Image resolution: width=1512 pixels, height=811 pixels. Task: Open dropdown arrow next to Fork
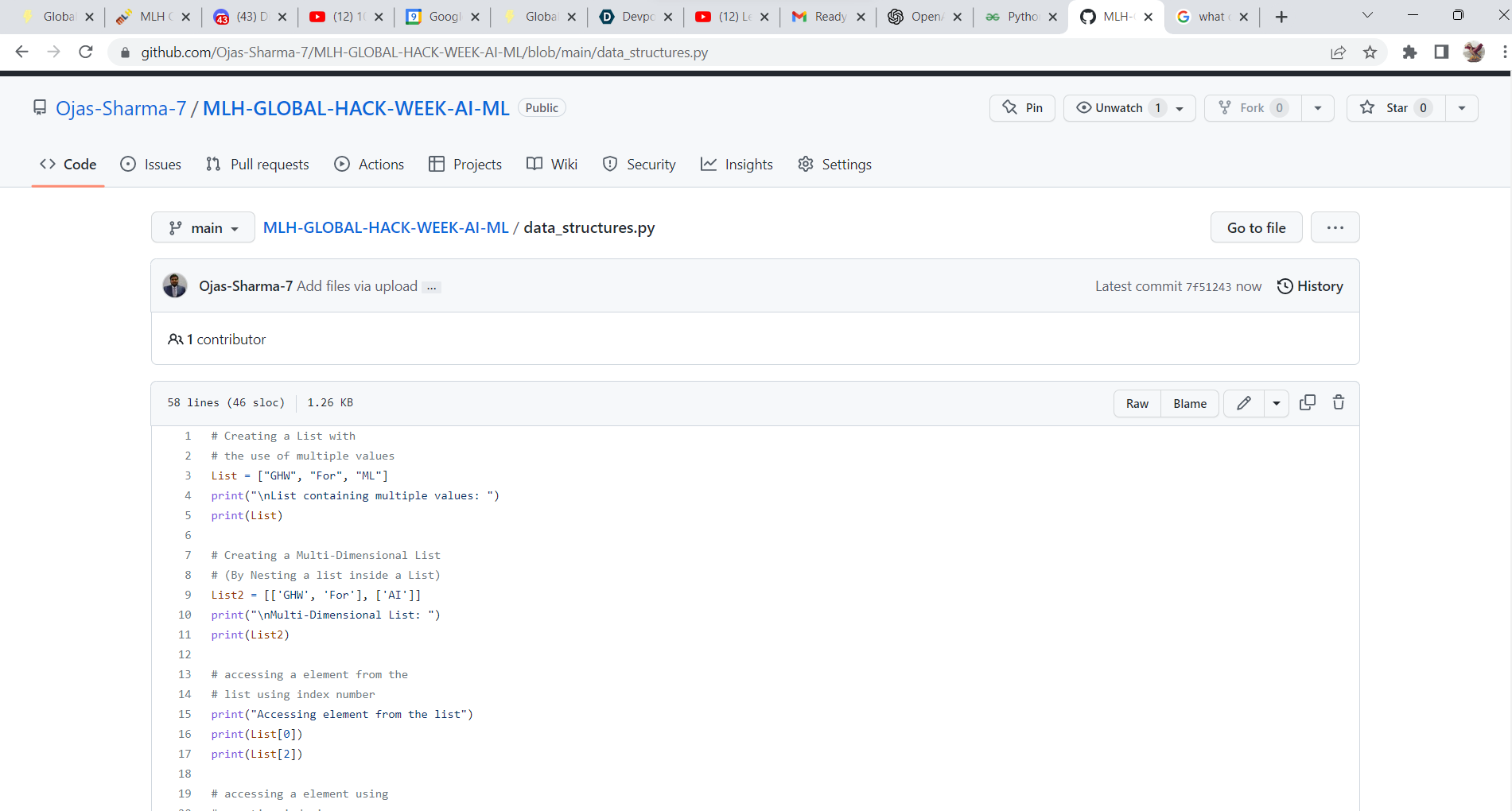[x=1318, y=108]
